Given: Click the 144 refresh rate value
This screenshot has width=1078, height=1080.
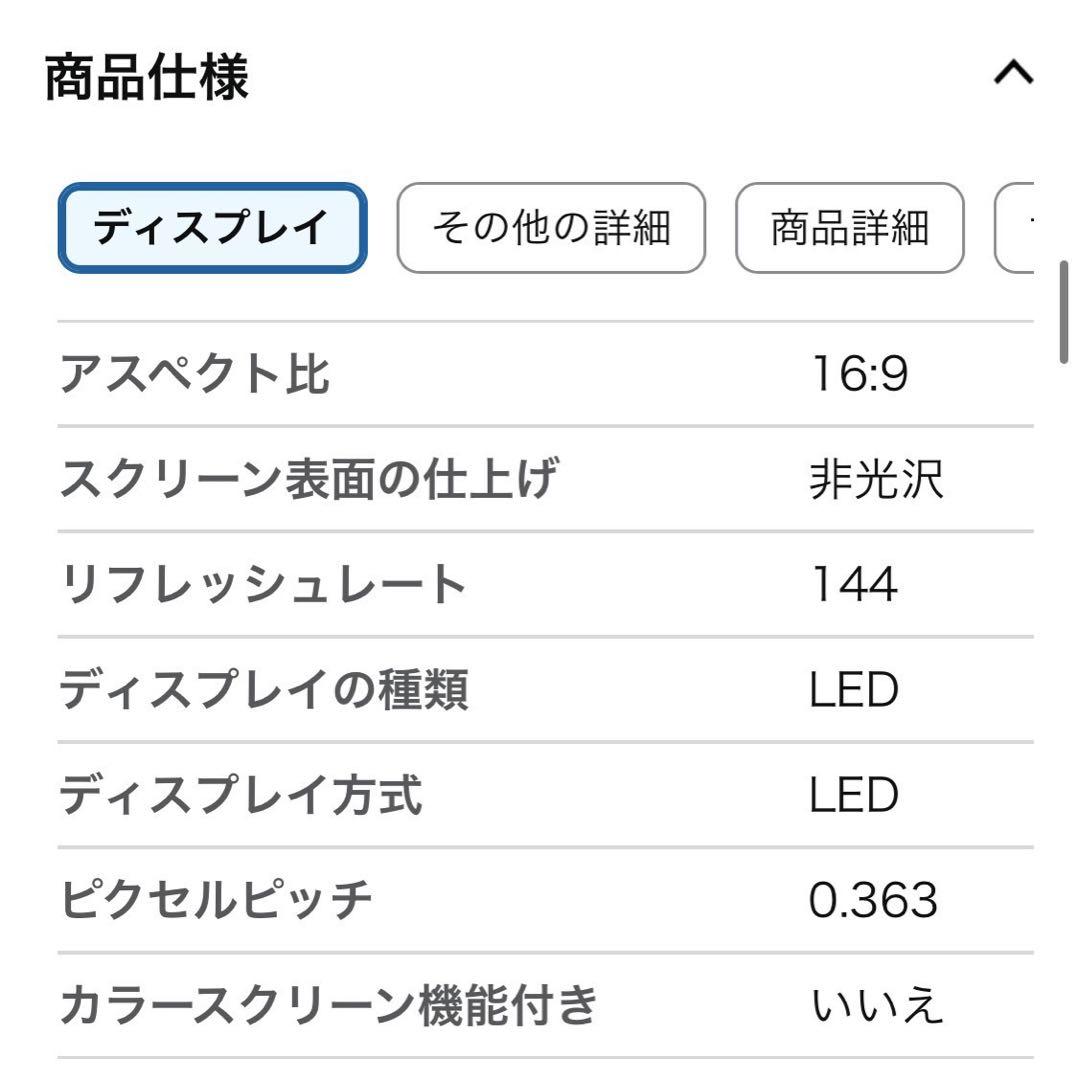Looking at the screenshot, I should (853, 585).
